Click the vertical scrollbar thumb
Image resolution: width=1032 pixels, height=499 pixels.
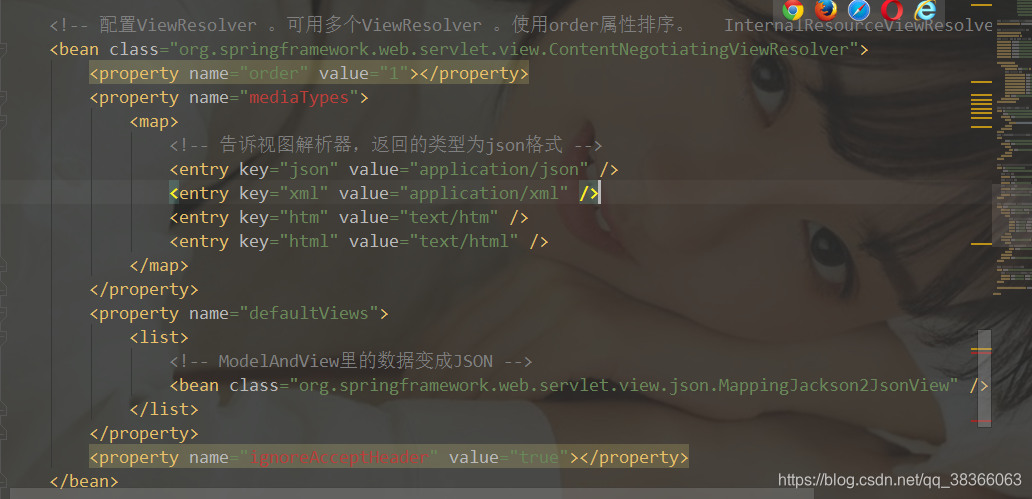pyautogui.click(x=984, y=379)
